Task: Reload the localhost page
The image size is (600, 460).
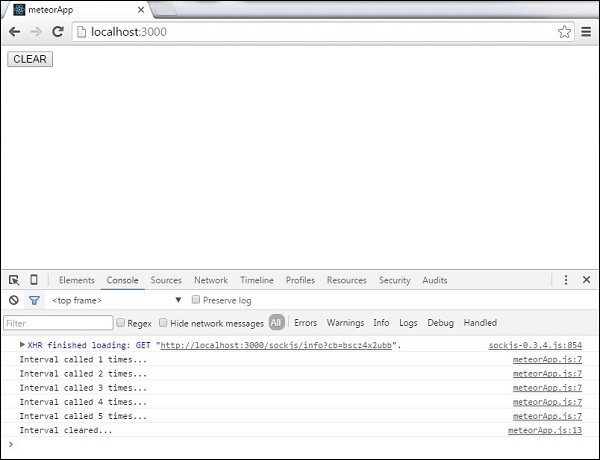Action: coord(58,32)
